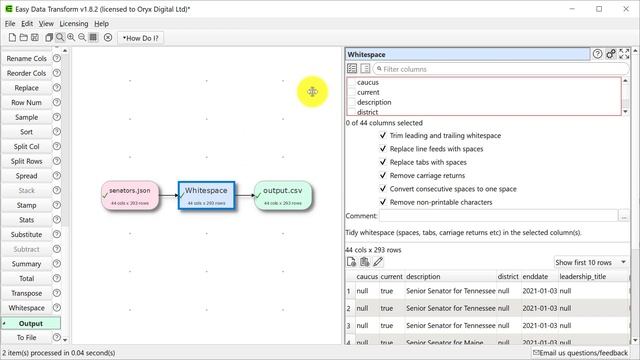
Task: Click the deselect-all columns list icon
Action: tap(365, 69)
